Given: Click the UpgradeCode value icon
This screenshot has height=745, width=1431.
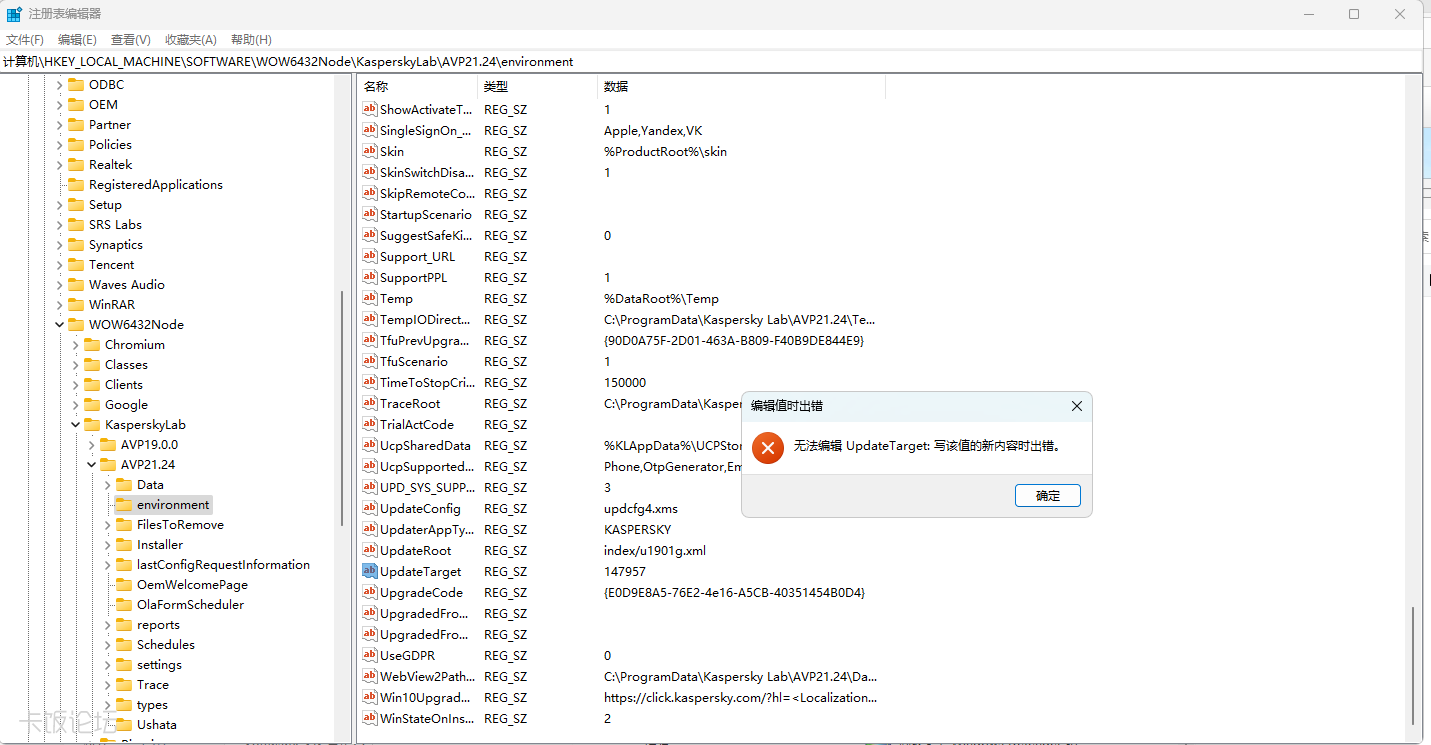Looking at the screenshot, I should tap(369, 593).
